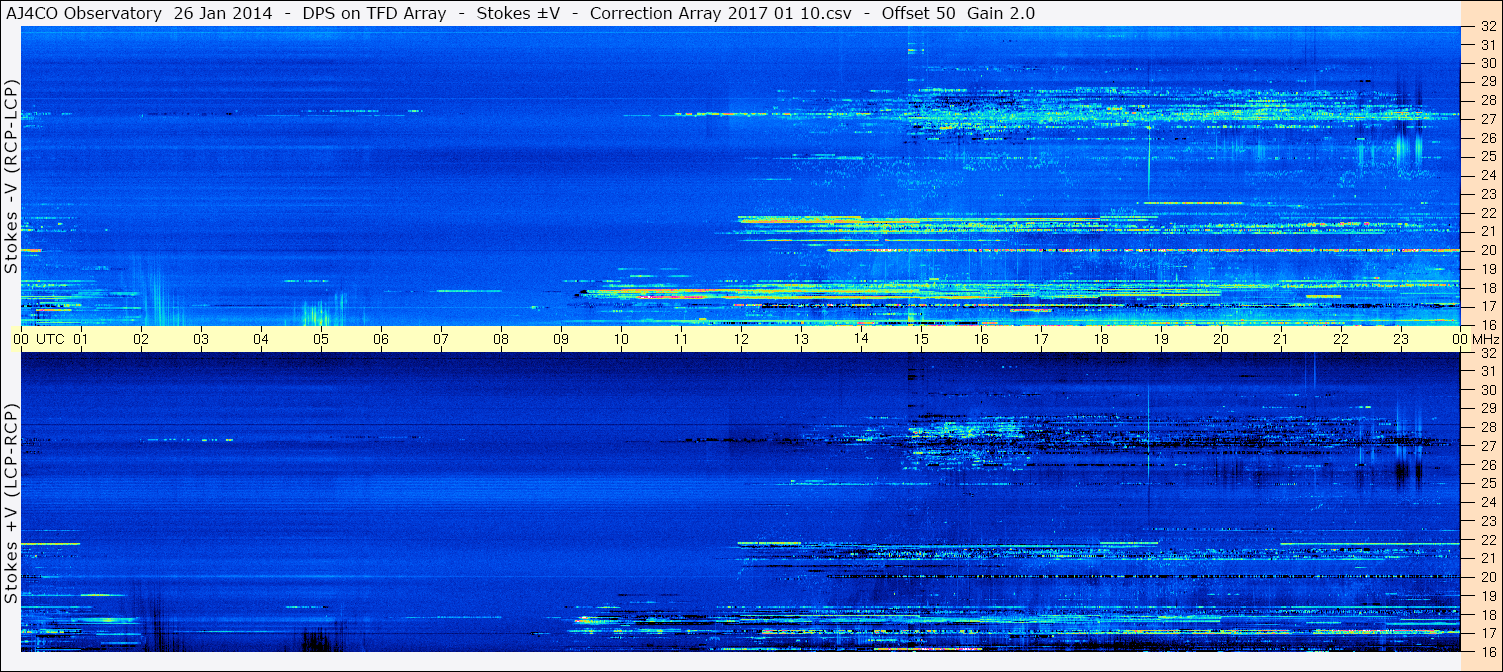This screenshot has height=672, width=1503.
Task: Click the 19 UTC hour marker
Action: coord(1161,339)
